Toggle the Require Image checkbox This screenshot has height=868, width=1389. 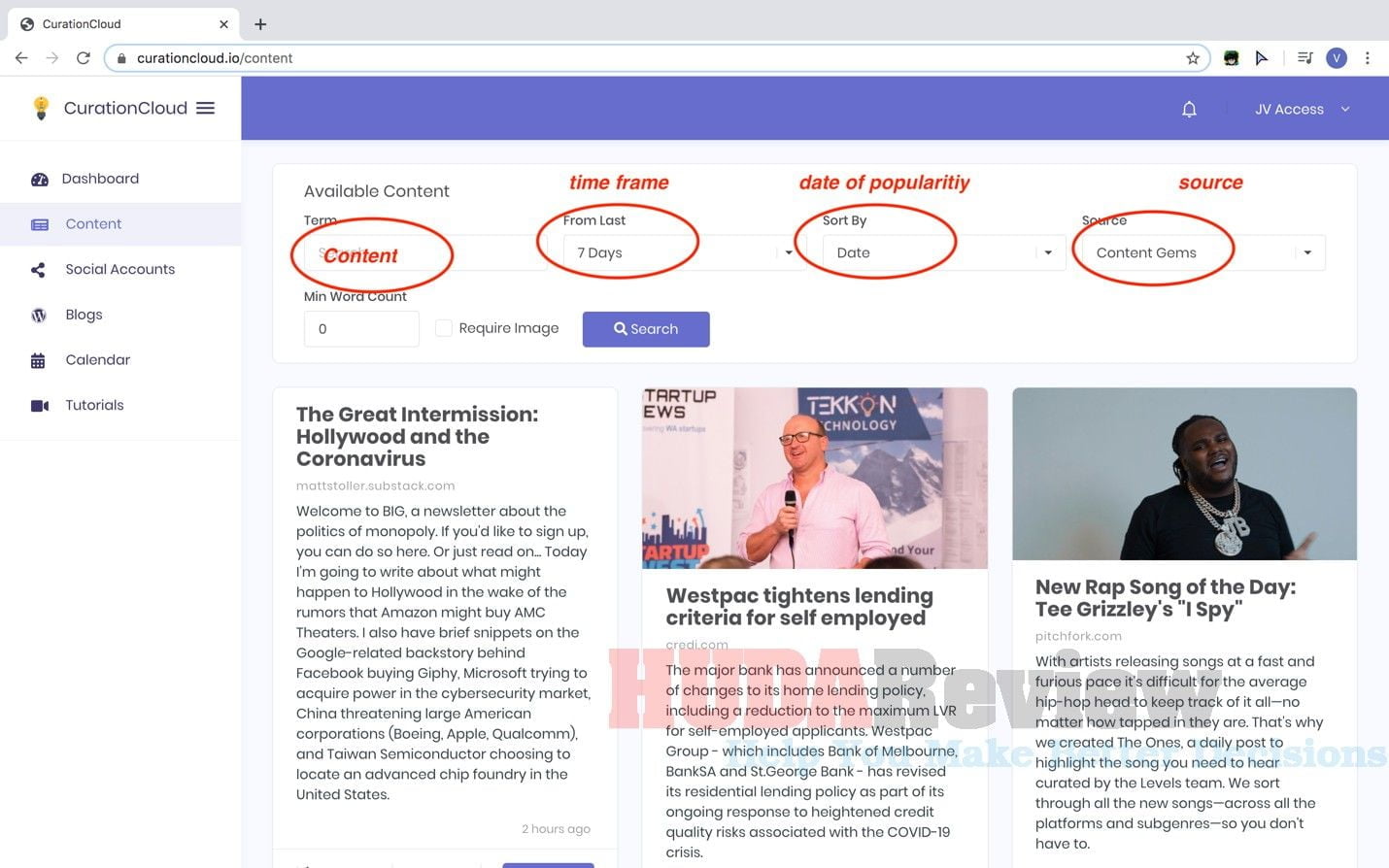[443, 328]
